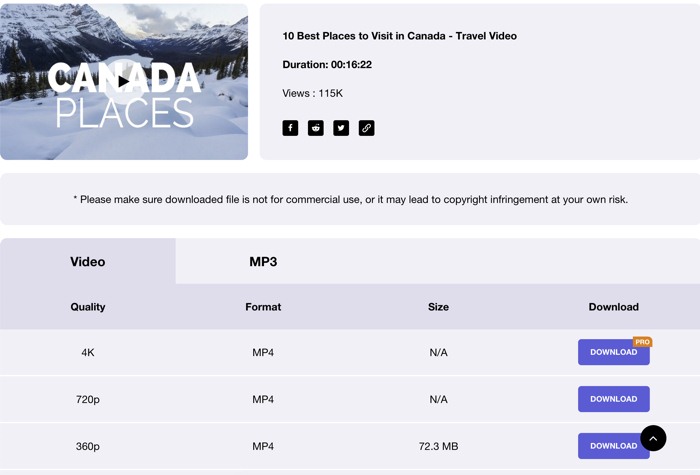This screenshot has height=475, width=700.
Task: Share video on Reddit icon
Action: pos(316,128)
